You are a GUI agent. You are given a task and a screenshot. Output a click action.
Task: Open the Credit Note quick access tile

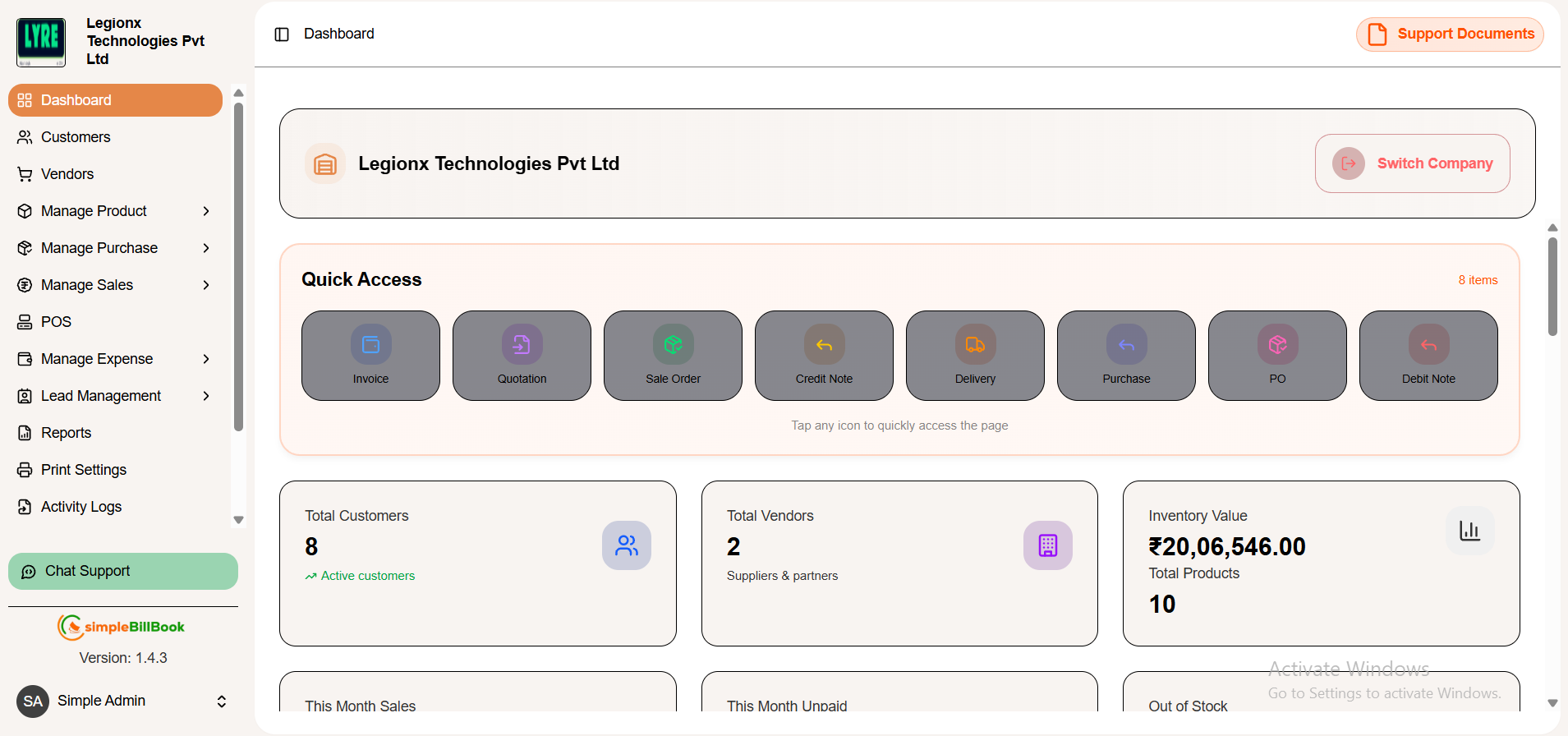824,356
